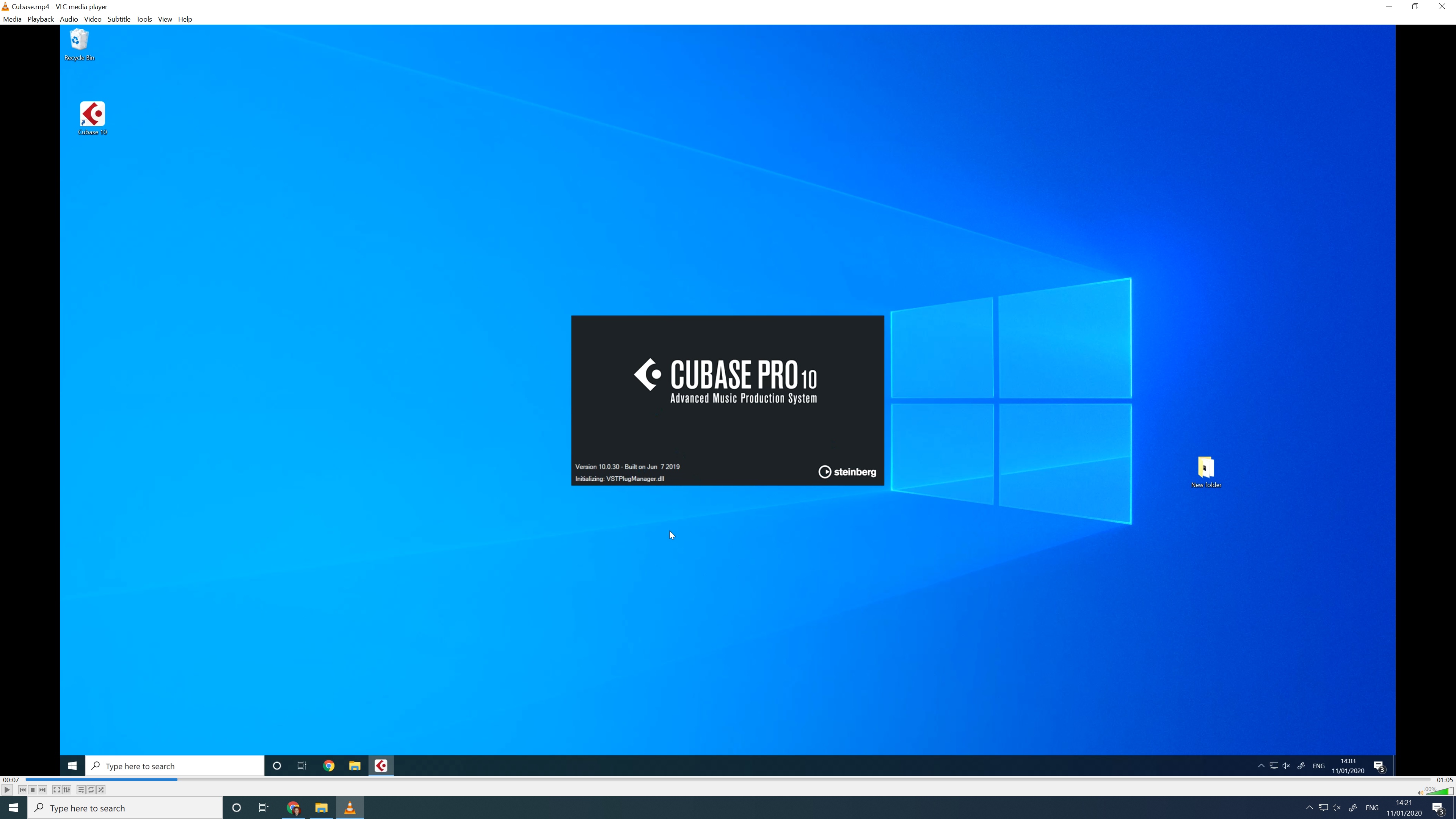Open the View menu
The image size is (1456, 819).
pyautogui.click(x=165, y=19)
